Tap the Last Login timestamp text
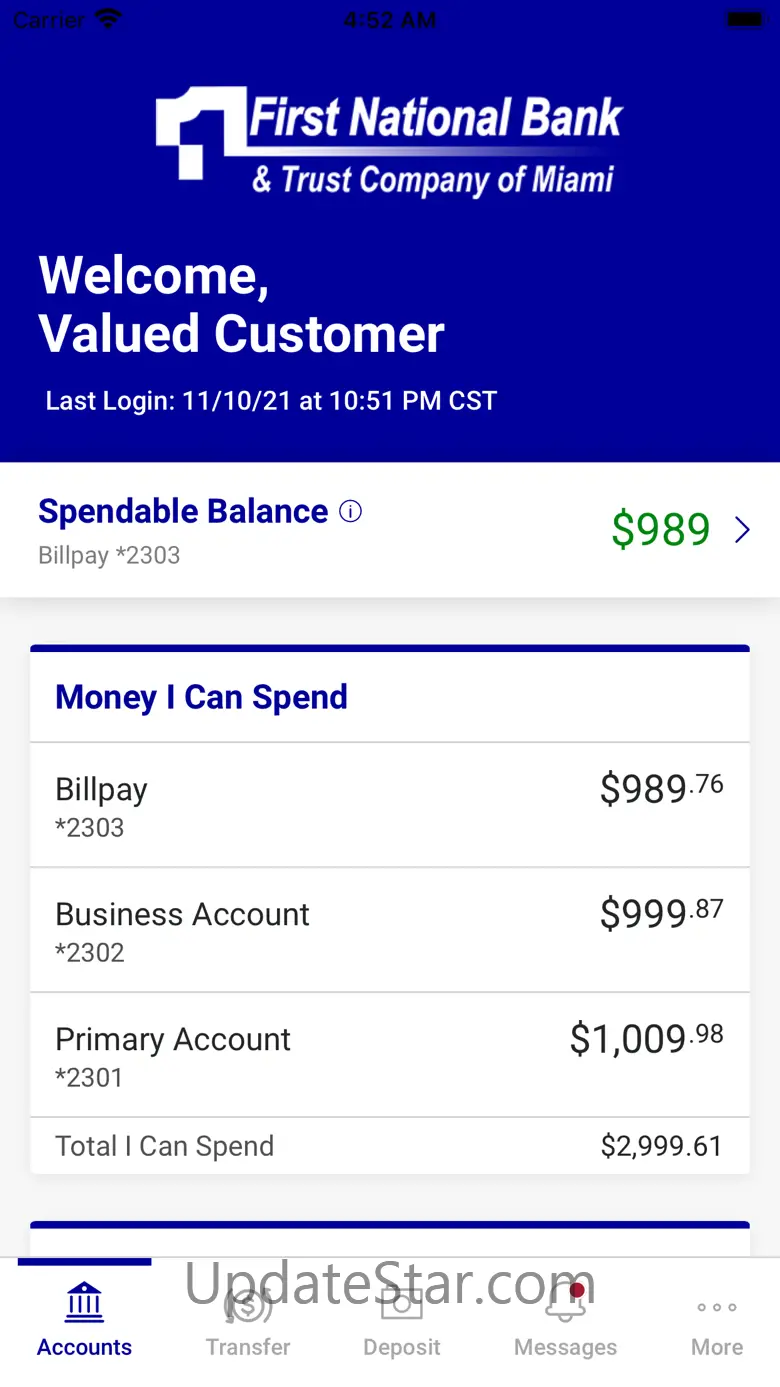 coord(271,401)
